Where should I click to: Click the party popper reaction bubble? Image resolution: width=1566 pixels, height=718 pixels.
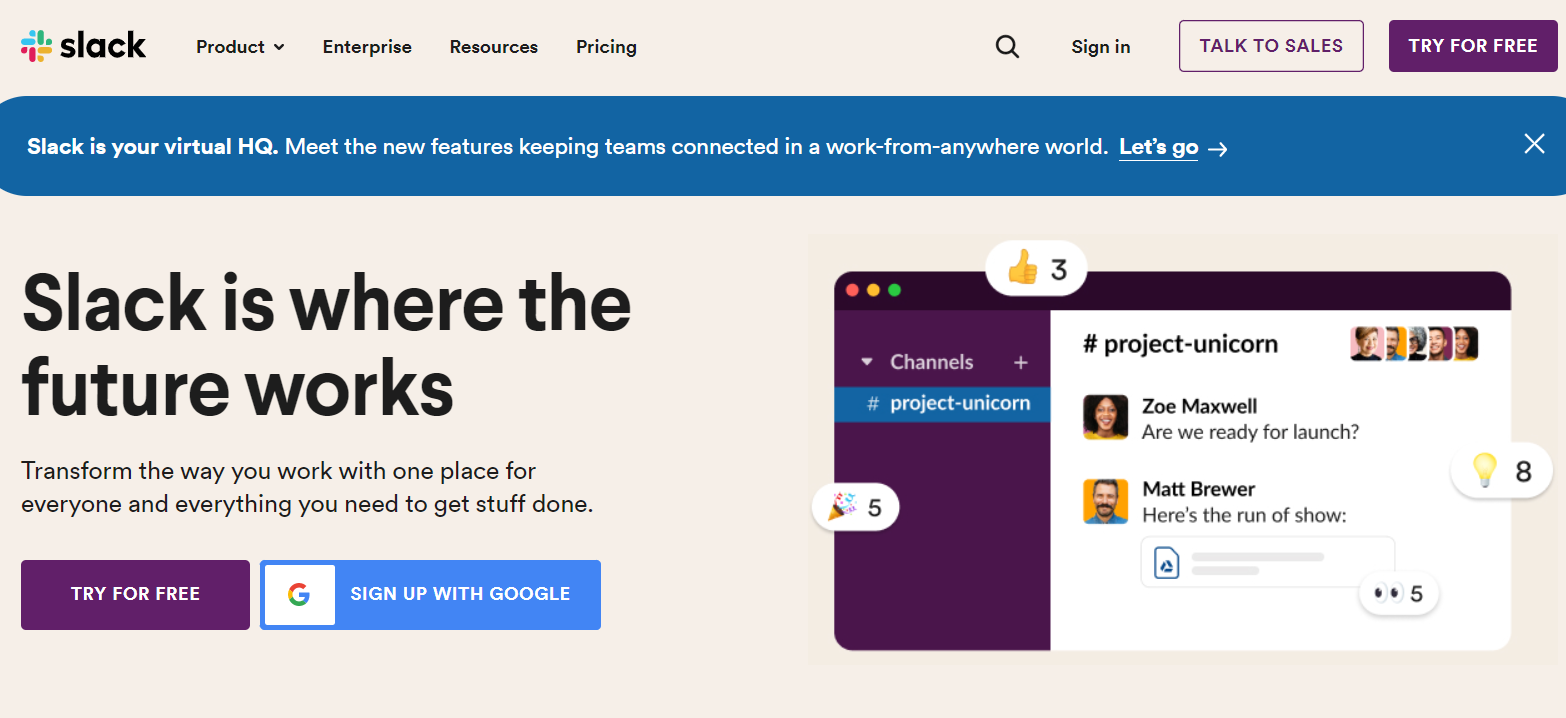(855, 507)
